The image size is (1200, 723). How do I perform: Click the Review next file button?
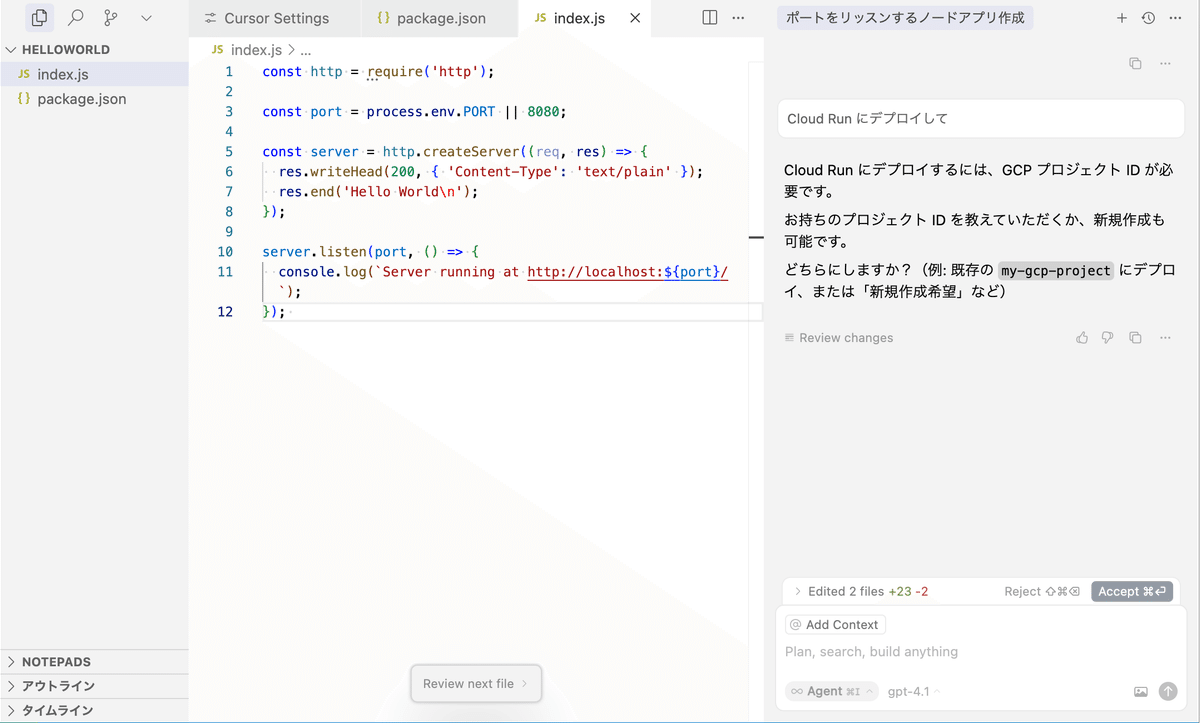coord(476,683)
